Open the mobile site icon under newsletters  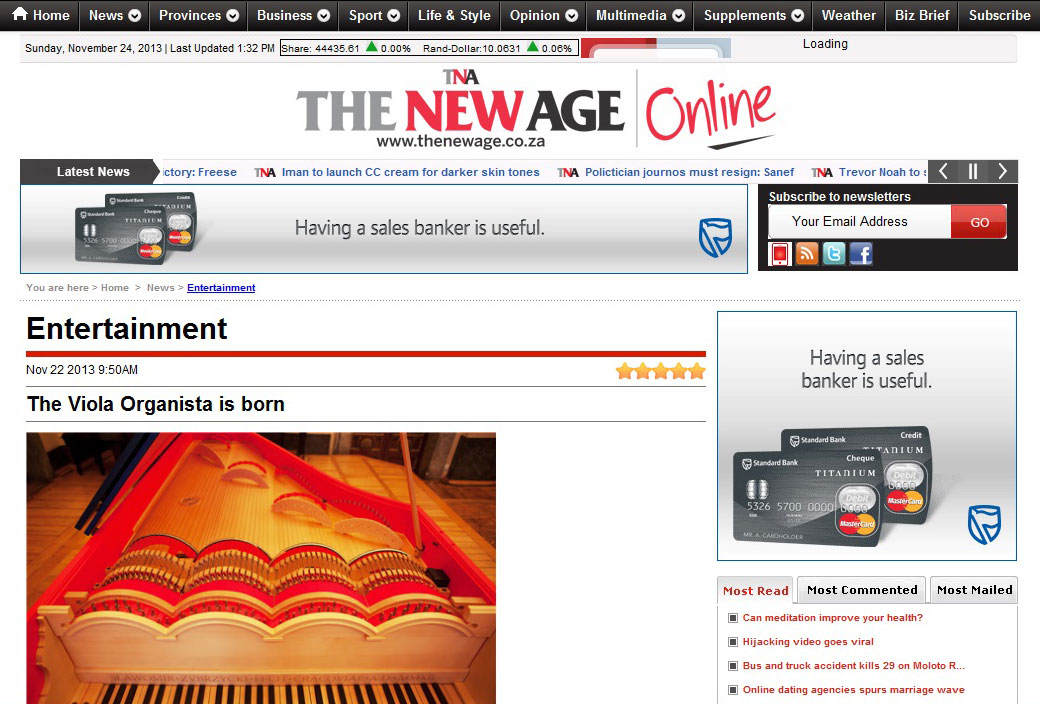pos(780,254)
